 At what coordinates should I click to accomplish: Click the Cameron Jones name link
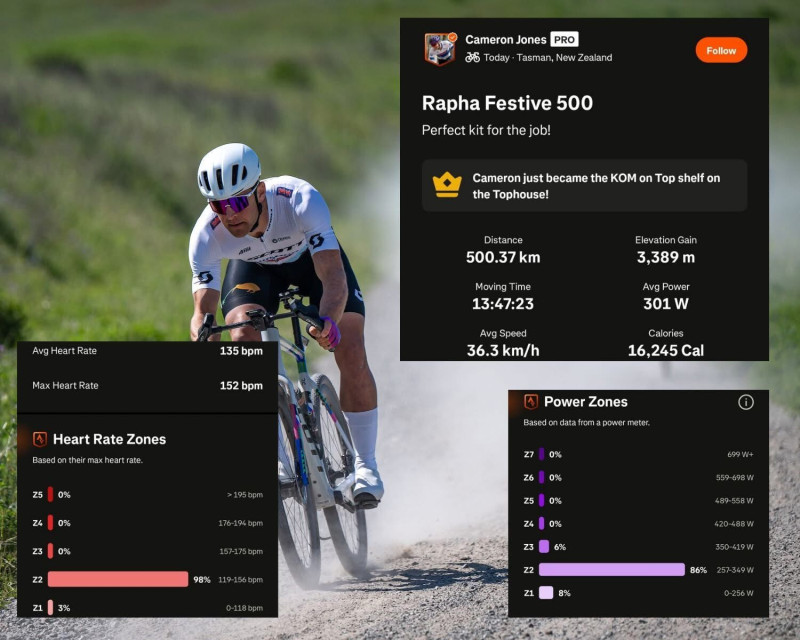(x=506, y=40)
